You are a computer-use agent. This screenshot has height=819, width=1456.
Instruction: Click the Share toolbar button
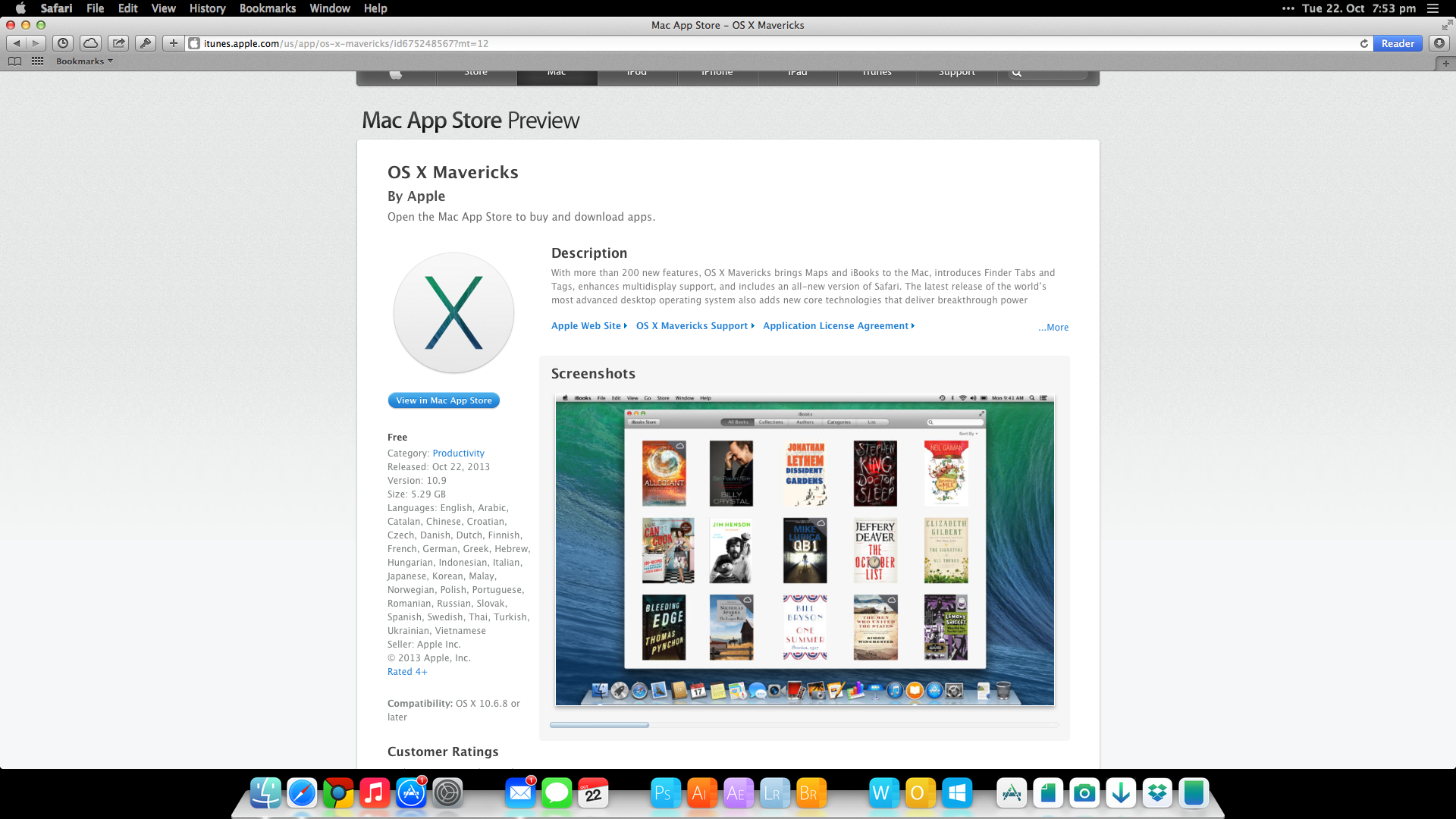tap(118, 43)
